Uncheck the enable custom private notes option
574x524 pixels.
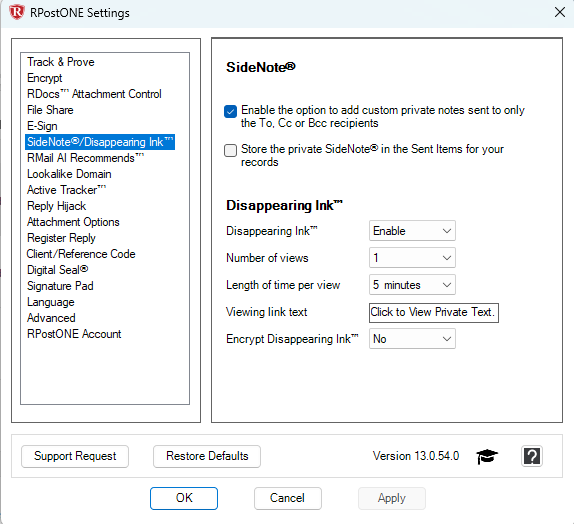pyautogui.click(x=230, y=111)
